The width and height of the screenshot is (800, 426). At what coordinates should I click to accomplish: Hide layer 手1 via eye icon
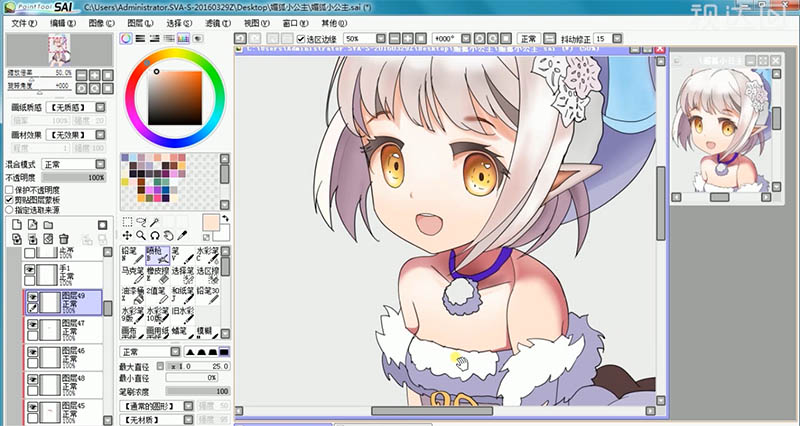point(30,270)
